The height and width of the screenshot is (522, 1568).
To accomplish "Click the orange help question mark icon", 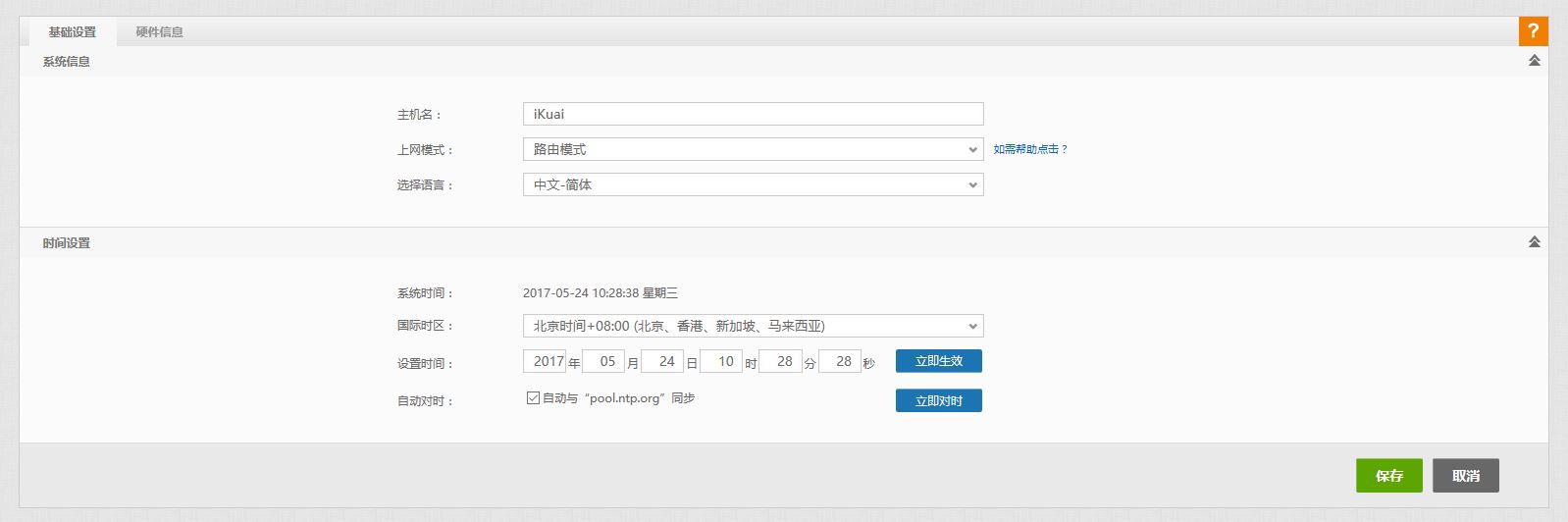I will tap(1533, 31).
